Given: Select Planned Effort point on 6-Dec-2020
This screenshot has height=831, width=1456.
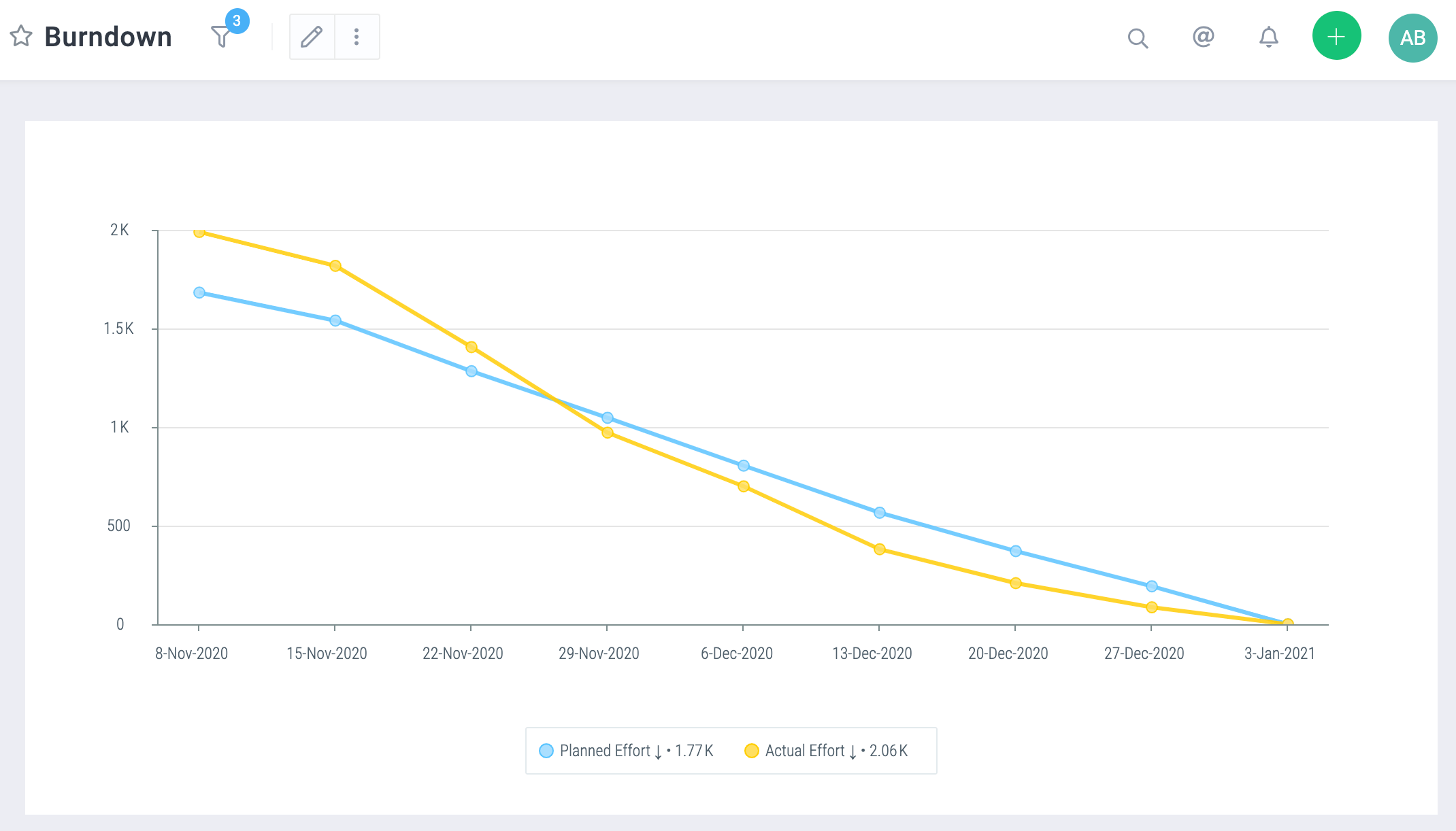Looking at the screenshot, I should 744,466.
